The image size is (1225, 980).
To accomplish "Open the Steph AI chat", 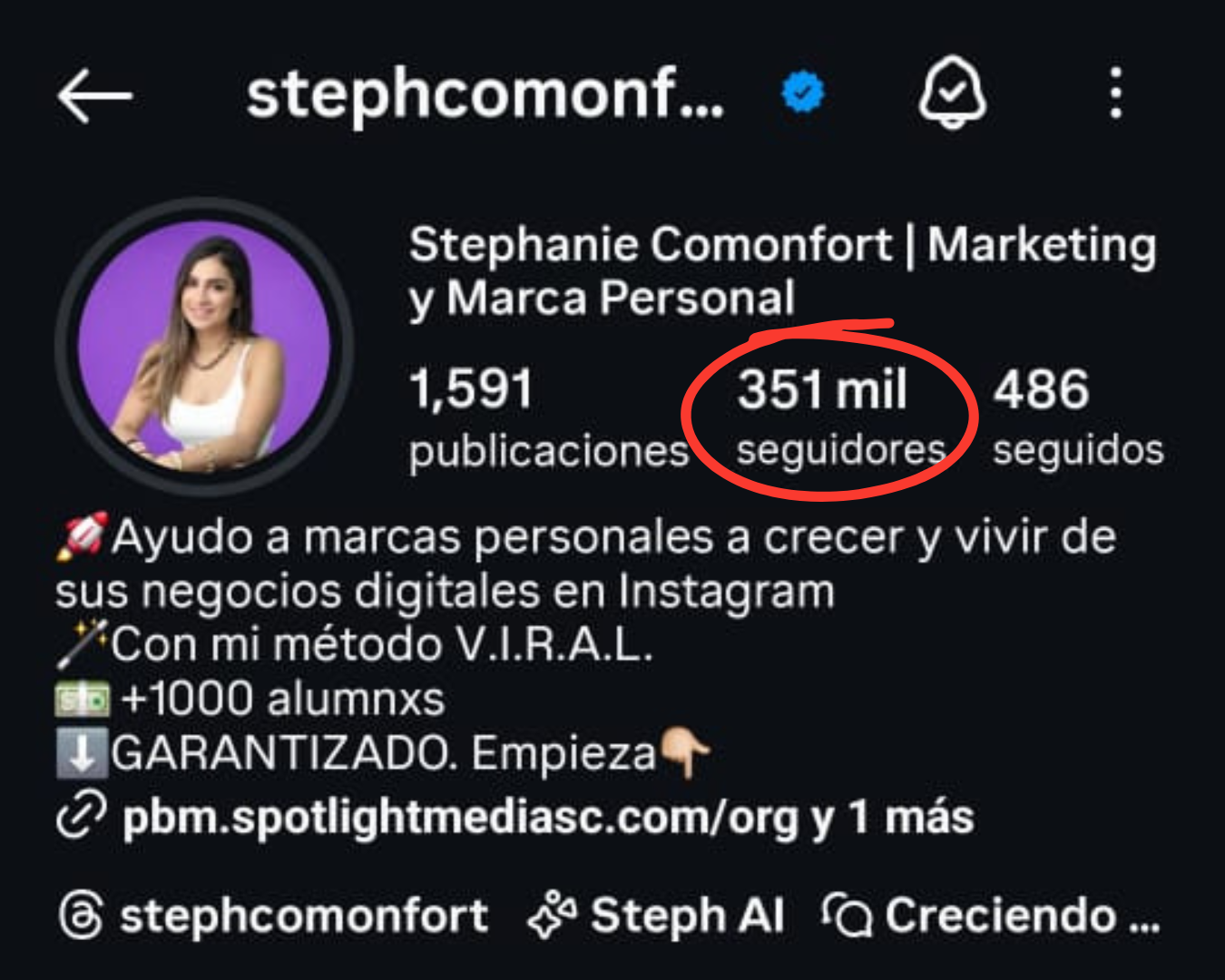I will click(687, 915).
